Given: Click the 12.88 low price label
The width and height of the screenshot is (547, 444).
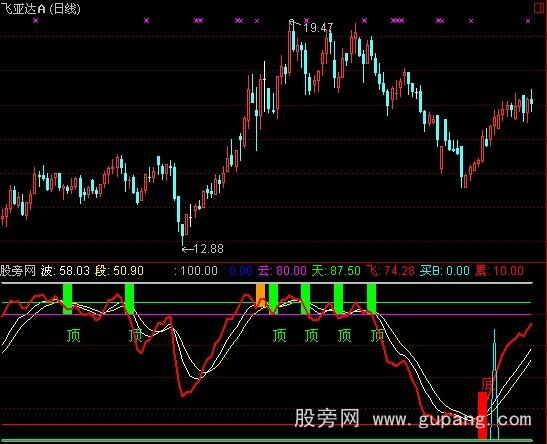Looking at the screenshot, I should [x=208, y=249].
